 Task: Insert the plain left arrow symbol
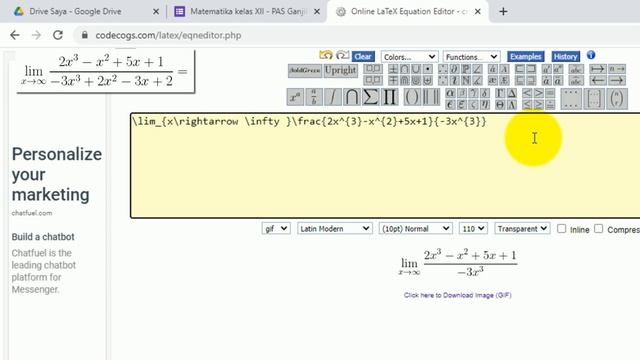(x=598, y=80)
